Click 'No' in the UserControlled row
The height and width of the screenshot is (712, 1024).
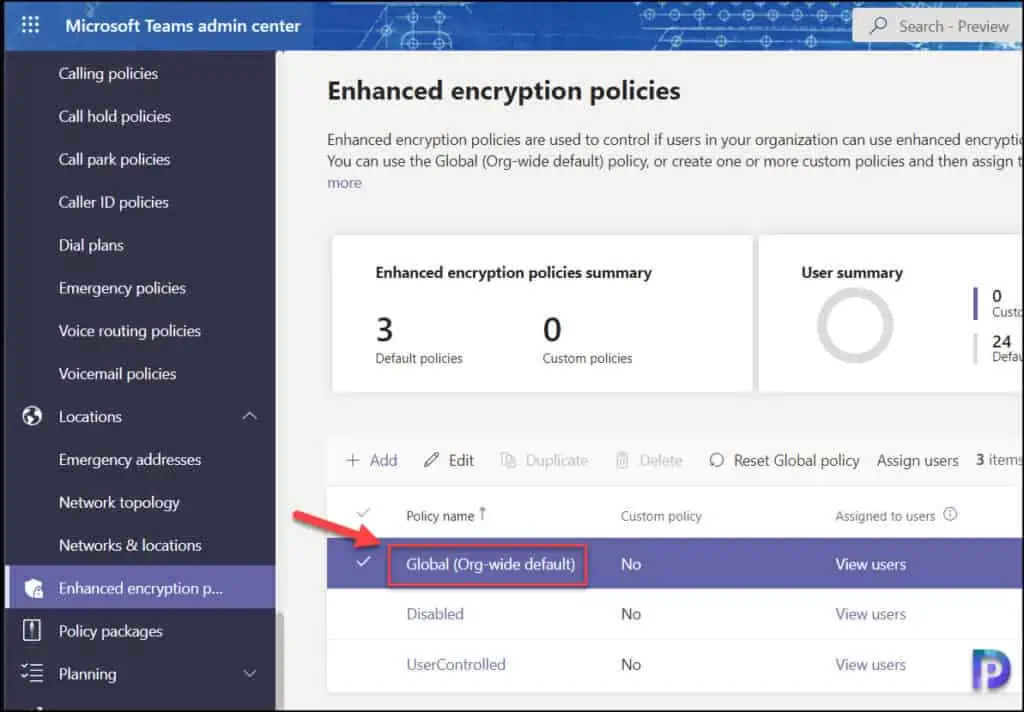coord(631,664)
